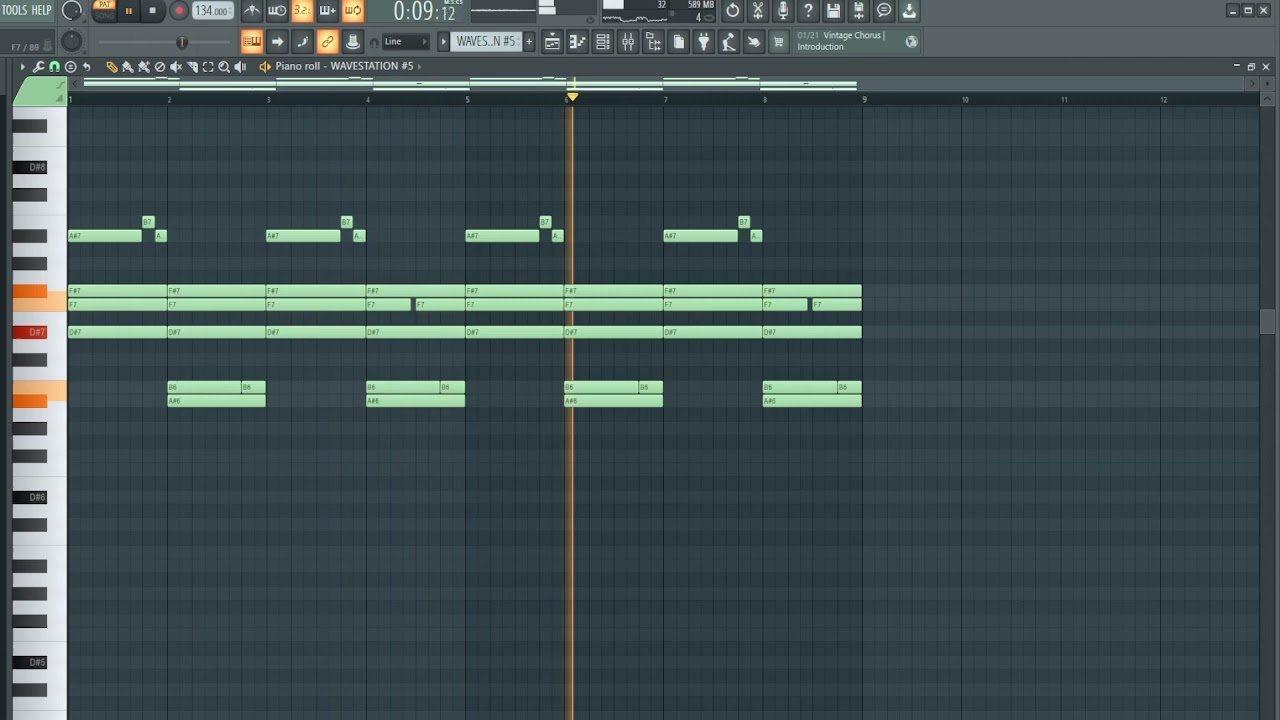Click the step editing arrow icon
The width and height of the screenshot is (1280, 720).
[277, 42]
